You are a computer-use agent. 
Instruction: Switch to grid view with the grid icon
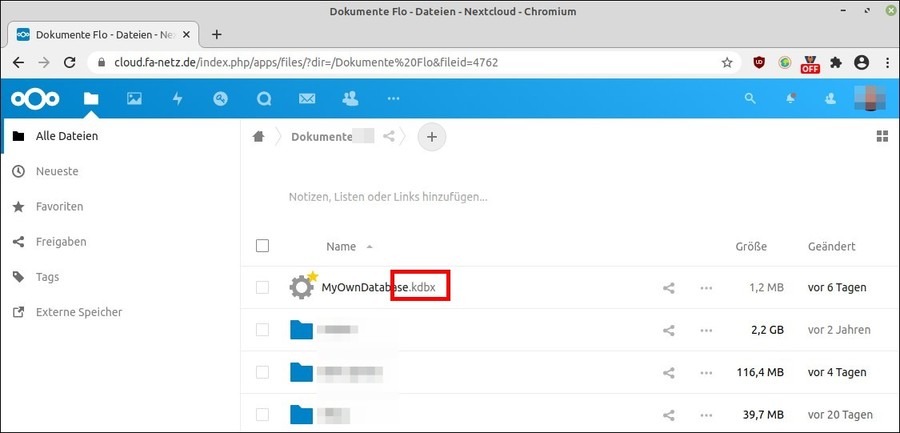pos(881,136)
